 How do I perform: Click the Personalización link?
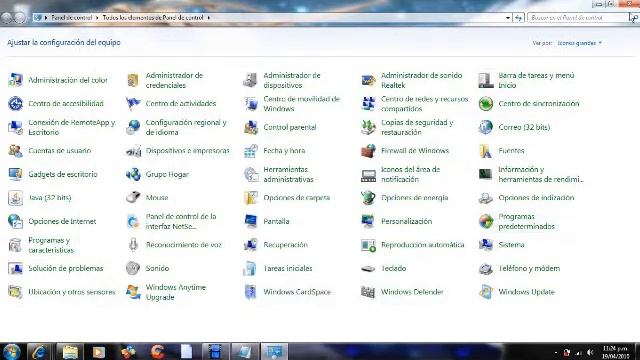407,221
